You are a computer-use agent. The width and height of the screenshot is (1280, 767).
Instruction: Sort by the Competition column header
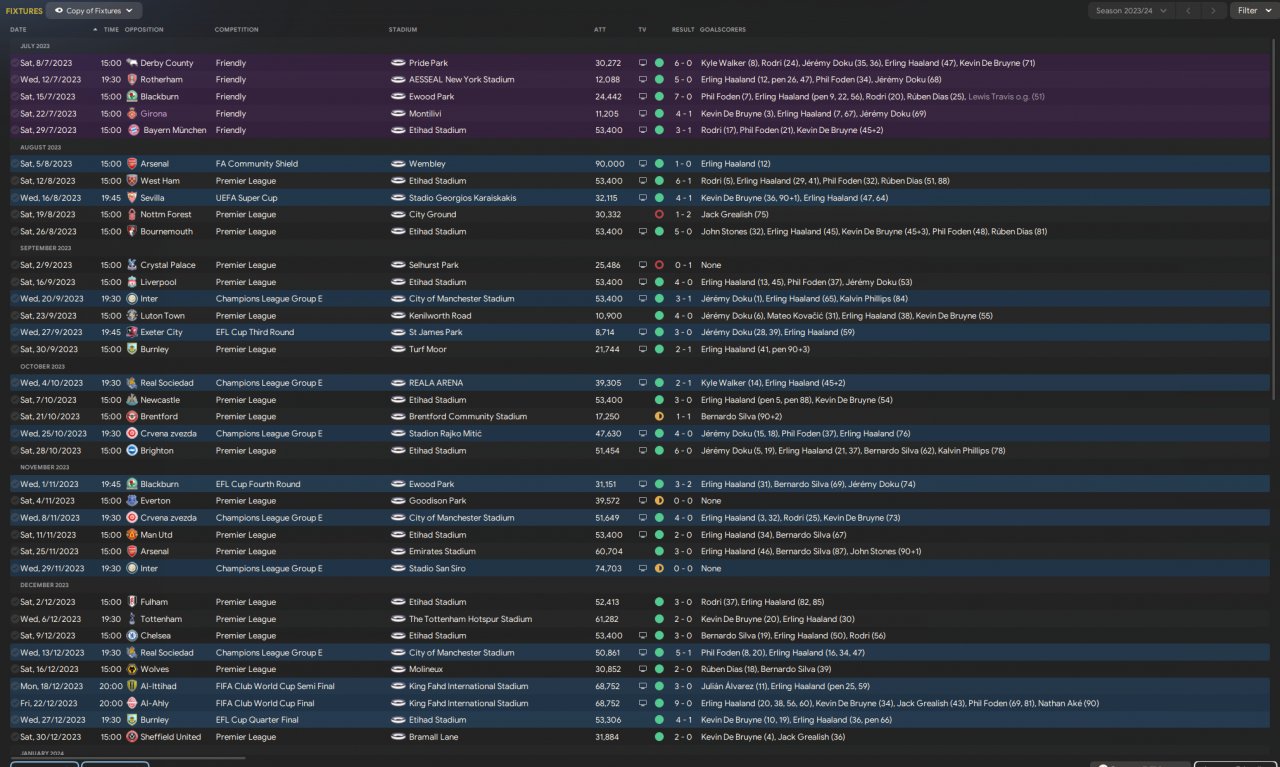[x=236, y=30]
